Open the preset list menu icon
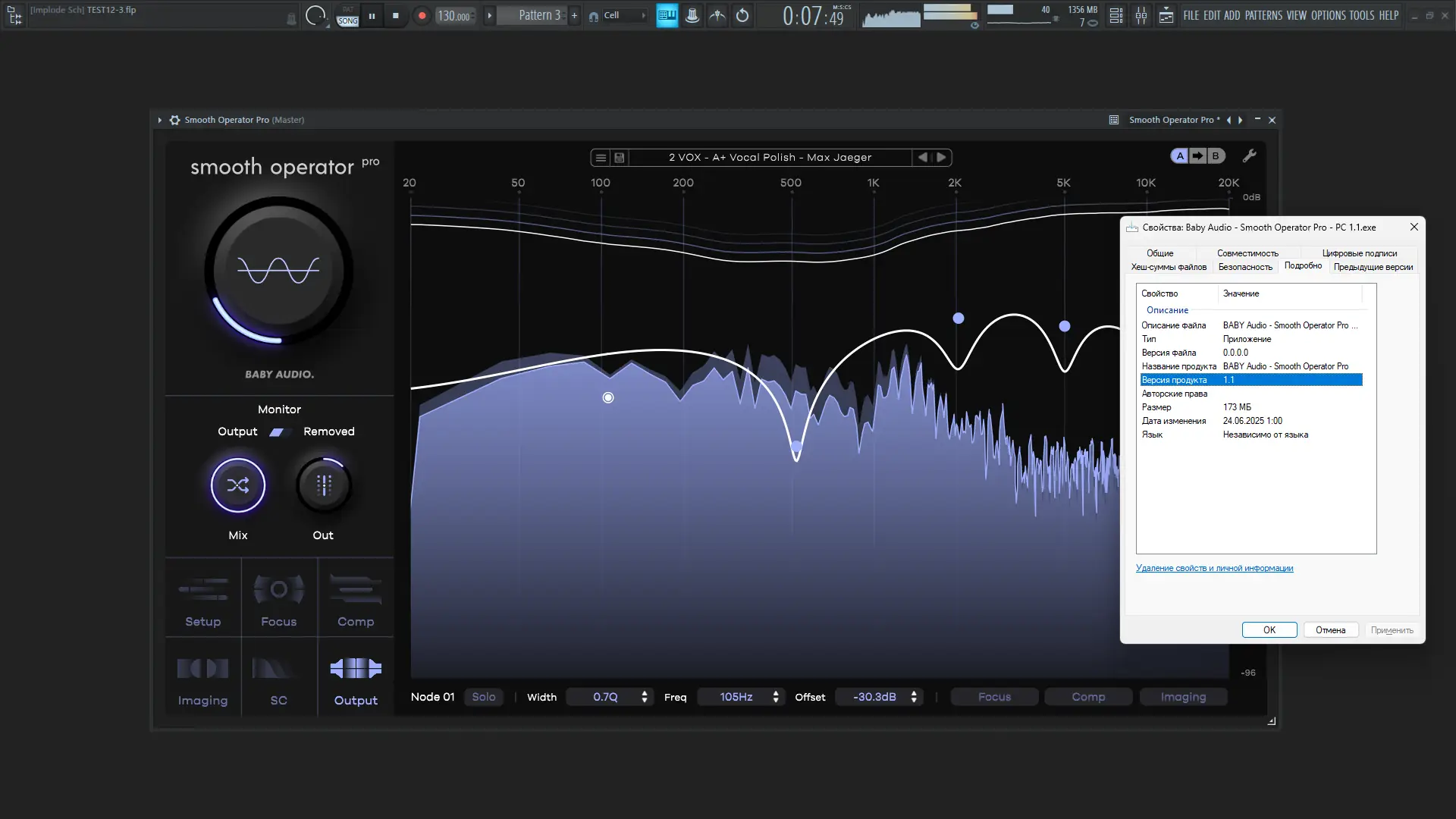Viewport: 1456px width, 819px height. [601, 158]
